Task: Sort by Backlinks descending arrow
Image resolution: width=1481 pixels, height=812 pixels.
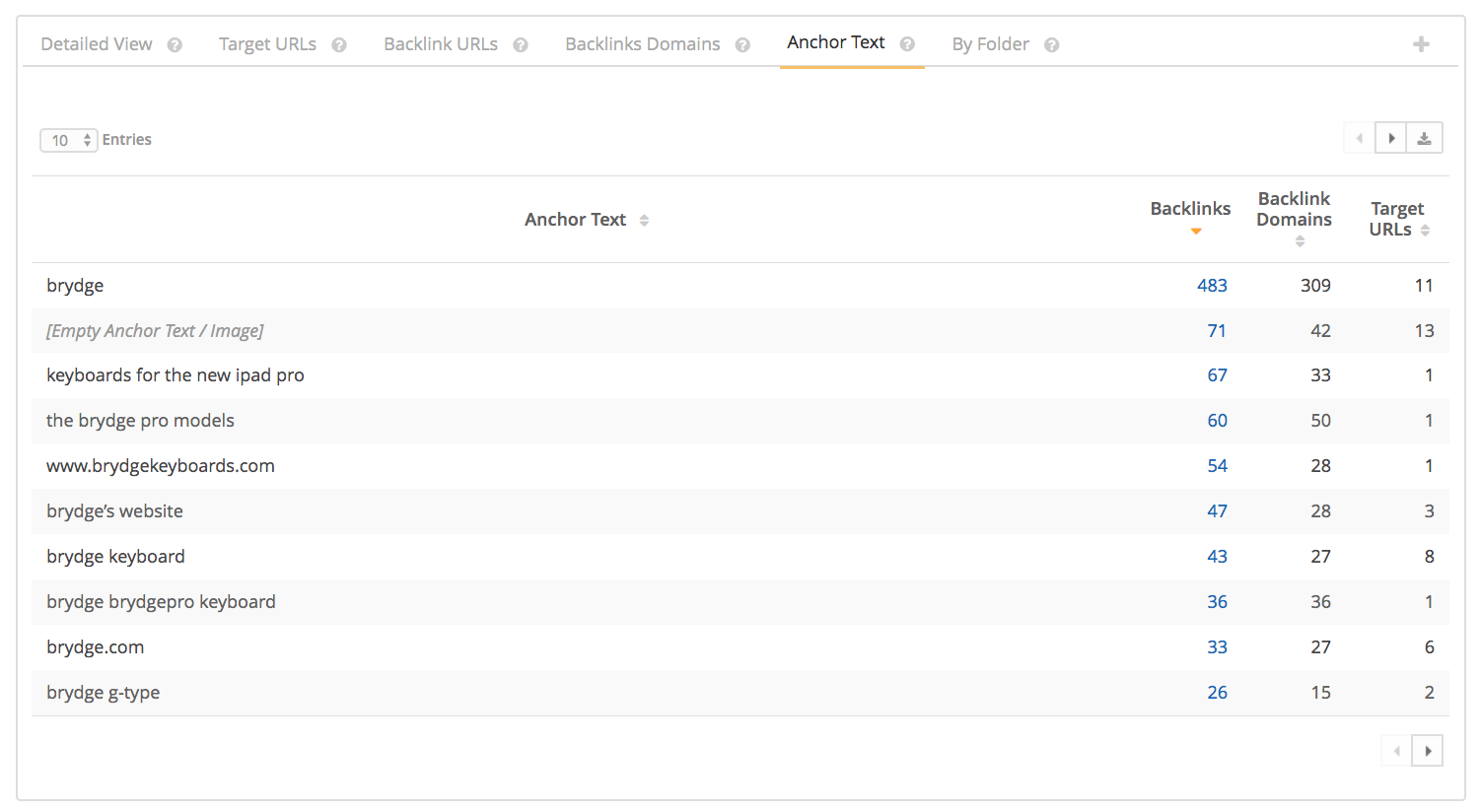Action: [1196, 232]
